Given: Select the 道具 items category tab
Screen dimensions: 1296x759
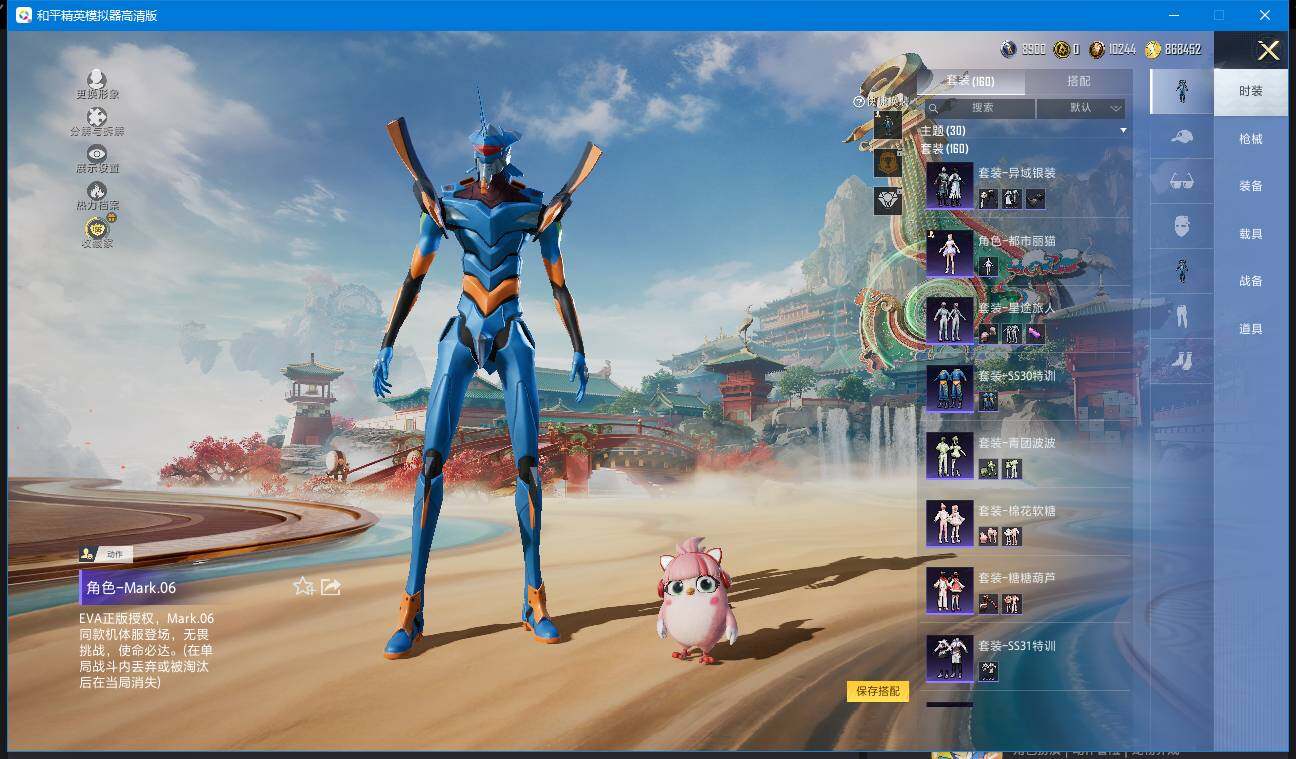Looking at the screenshot, I should click(x=1250, y=329).
